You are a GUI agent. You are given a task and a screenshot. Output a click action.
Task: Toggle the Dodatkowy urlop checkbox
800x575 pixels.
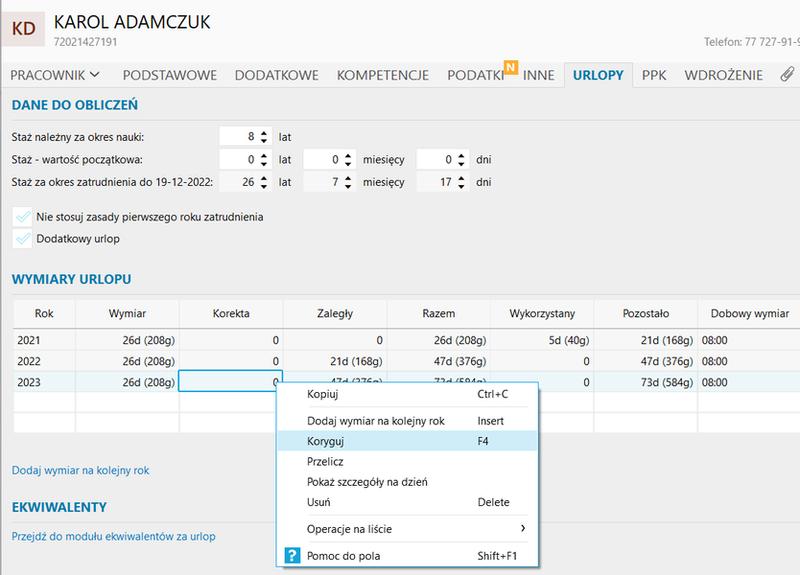pyautogui.click(x=22, y=239)
